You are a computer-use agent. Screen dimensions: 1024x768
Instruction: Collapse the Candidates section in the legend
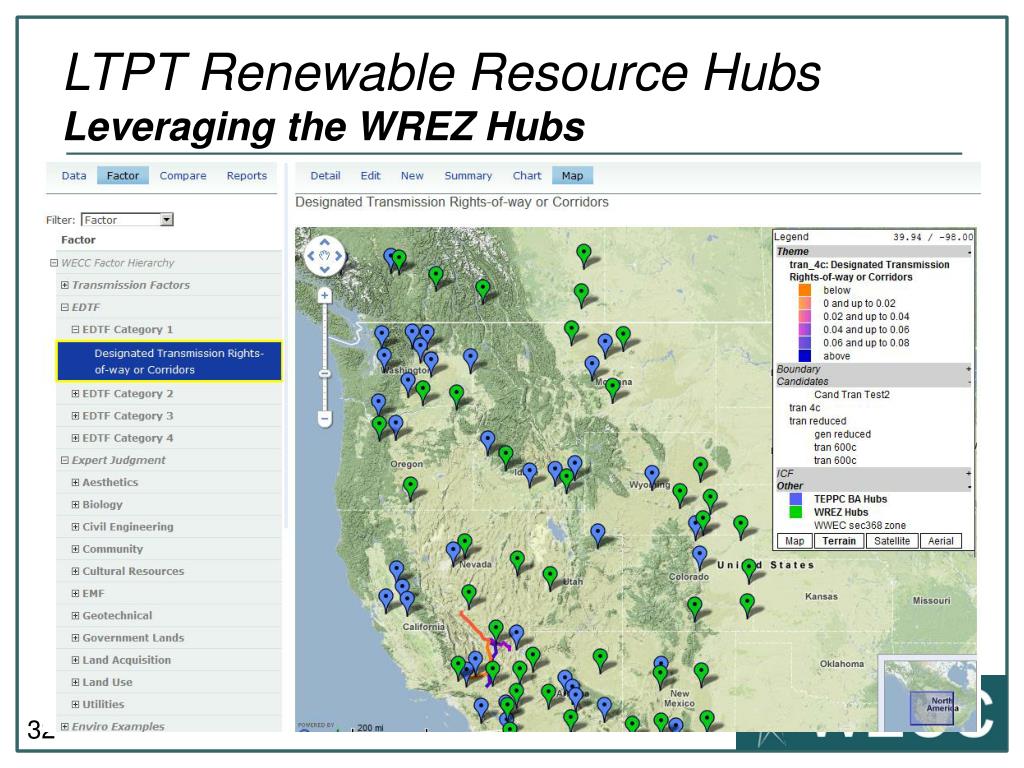[x=968, y=381]
